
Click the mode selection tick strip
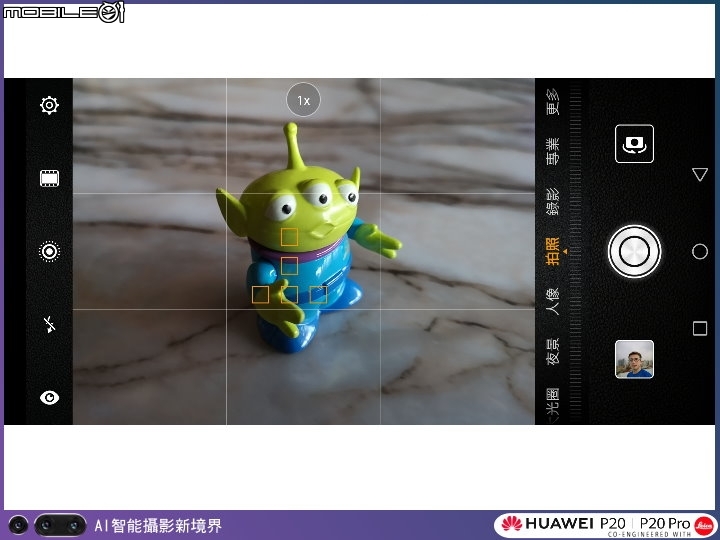pos(576,252)
